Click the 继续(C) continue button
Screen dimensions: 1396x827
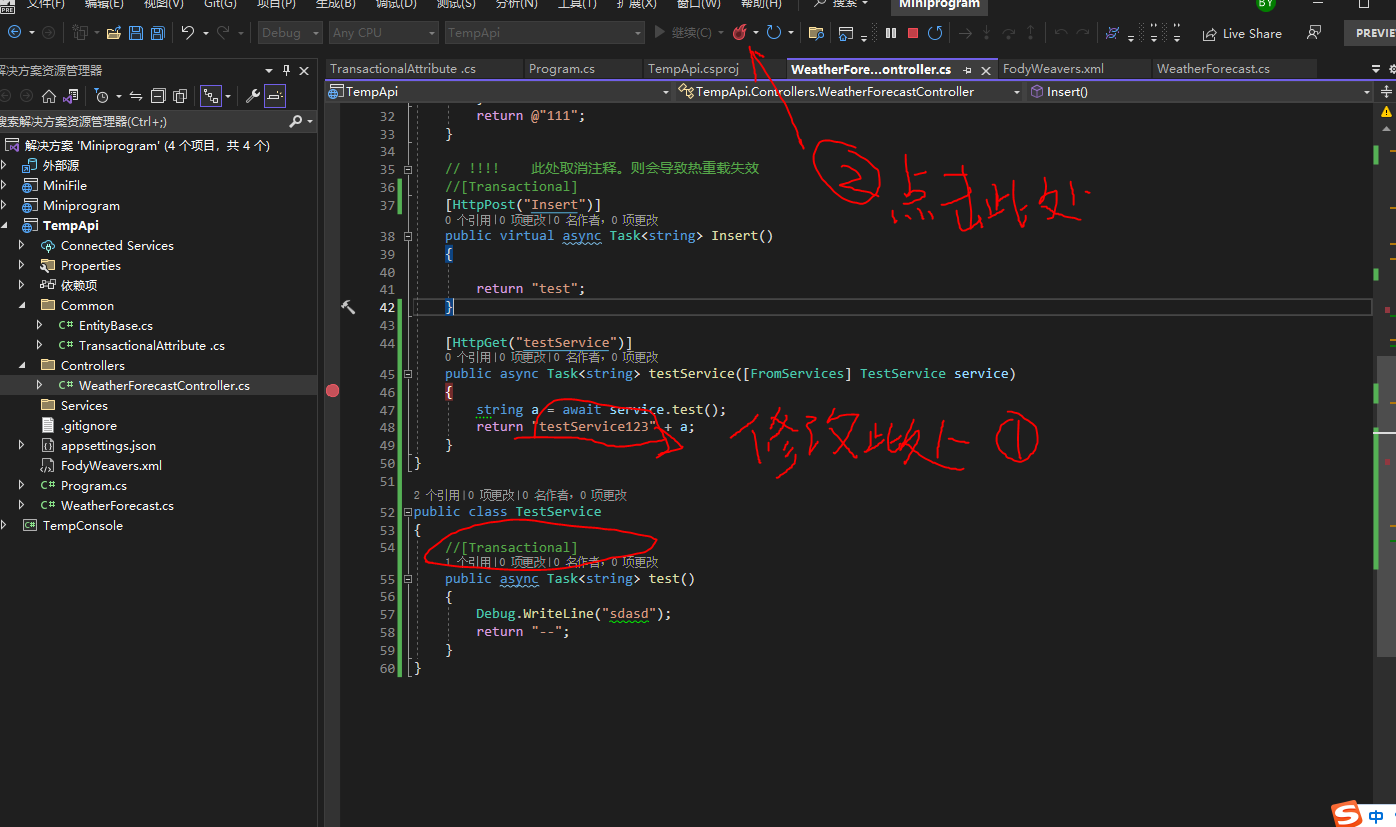687,32
